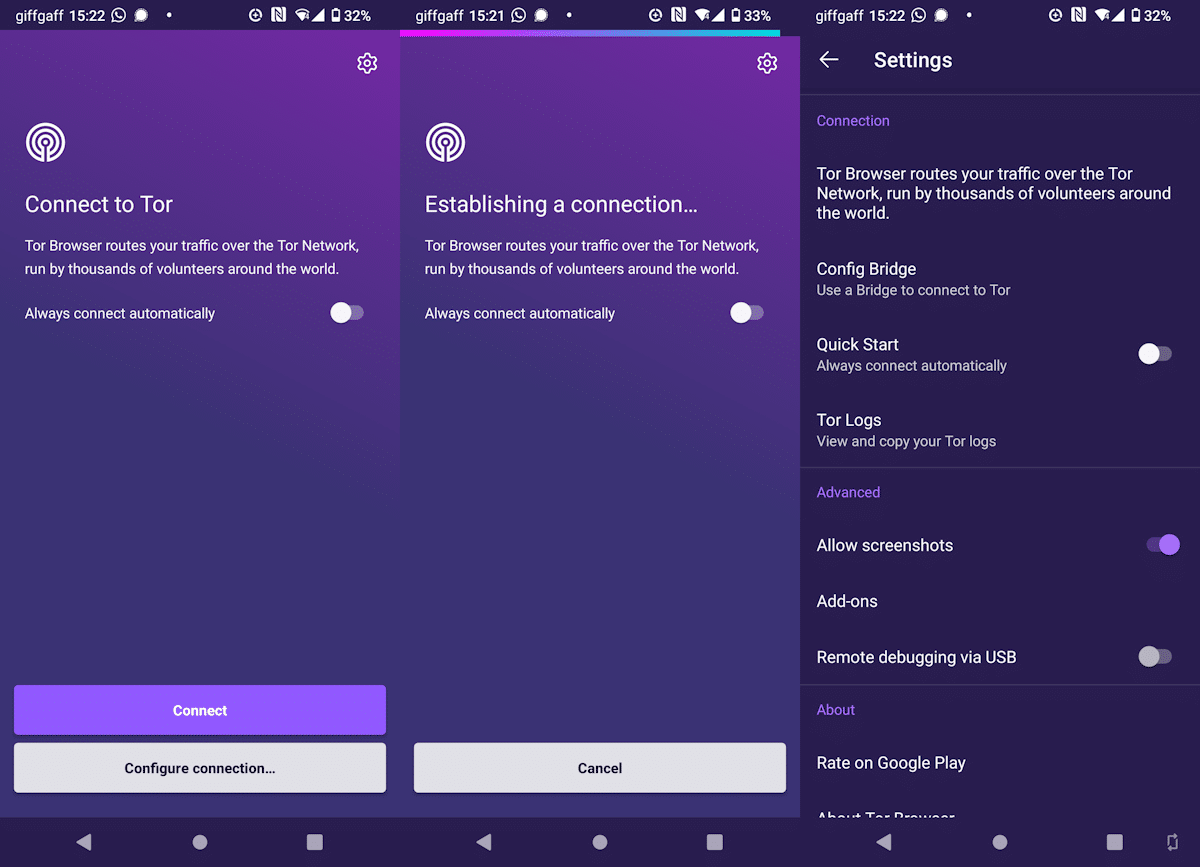Open Config Bridge setting
This screenshot has width=1200, height=867.
click(913, 279)
